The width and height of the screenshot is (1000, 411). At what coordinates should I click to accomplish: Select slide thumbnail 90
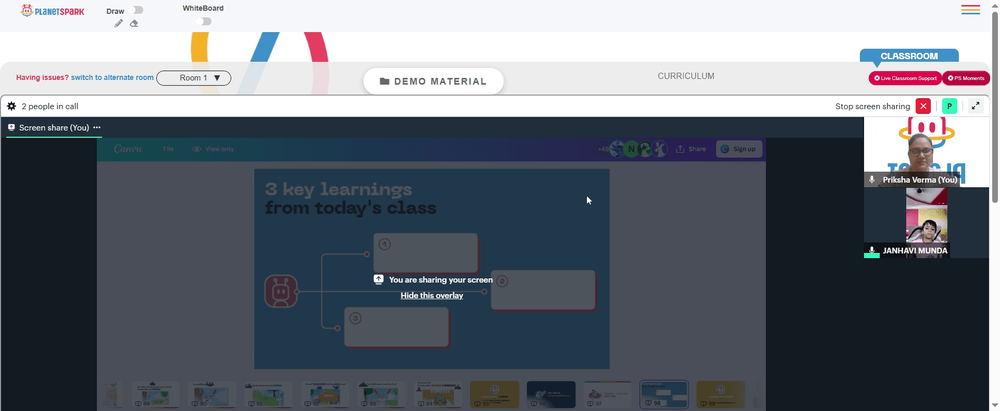click(212, 395)
